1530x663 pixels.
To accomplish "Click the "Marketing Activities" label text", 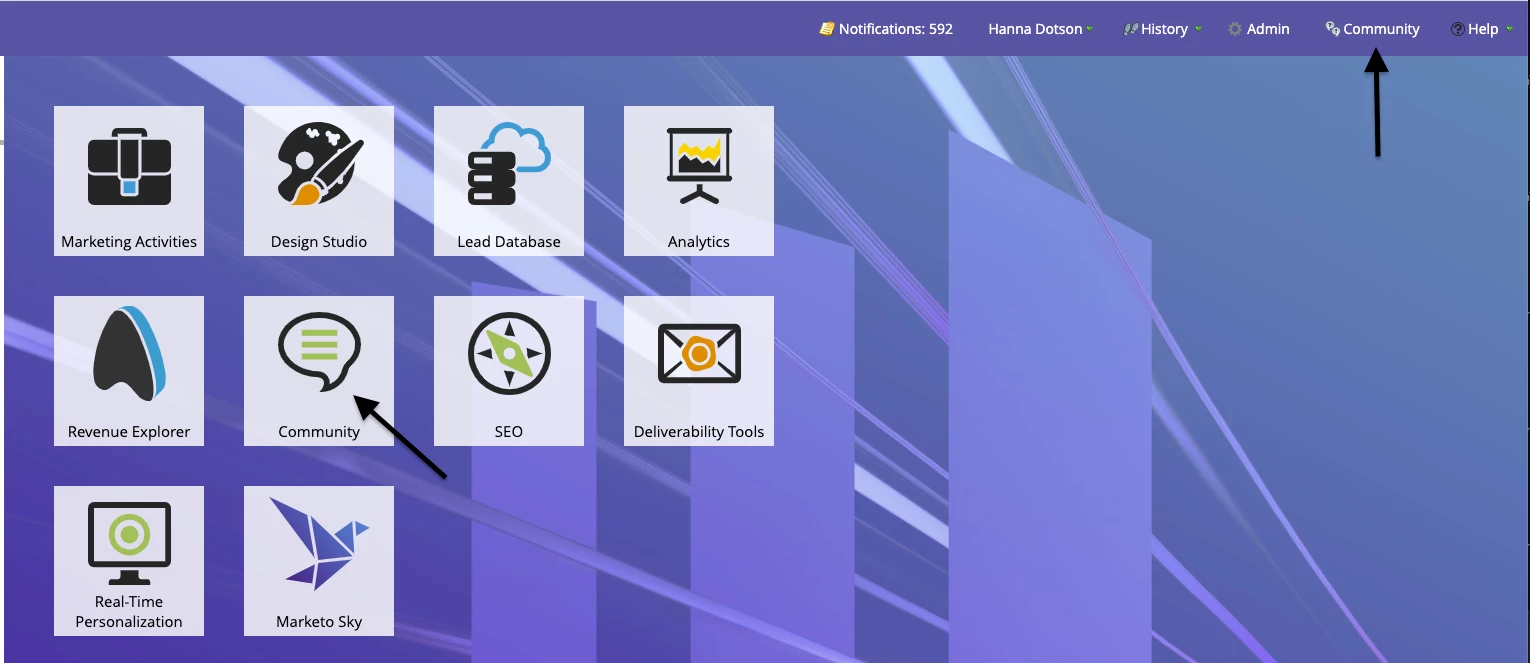I will (129, 241).
